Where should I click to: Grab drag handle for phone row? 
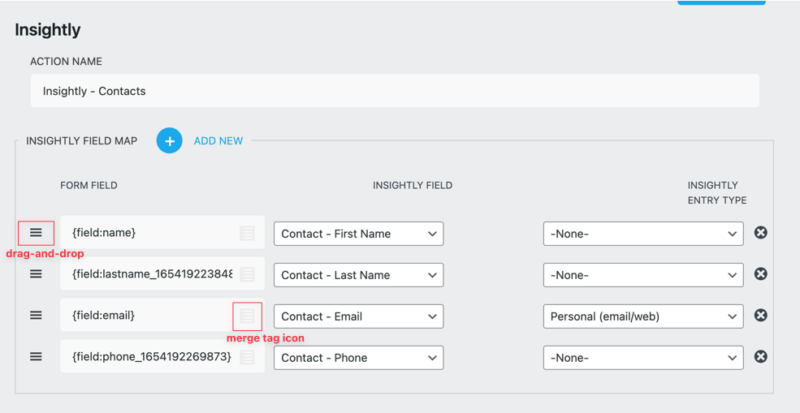(x=36, y=357)
